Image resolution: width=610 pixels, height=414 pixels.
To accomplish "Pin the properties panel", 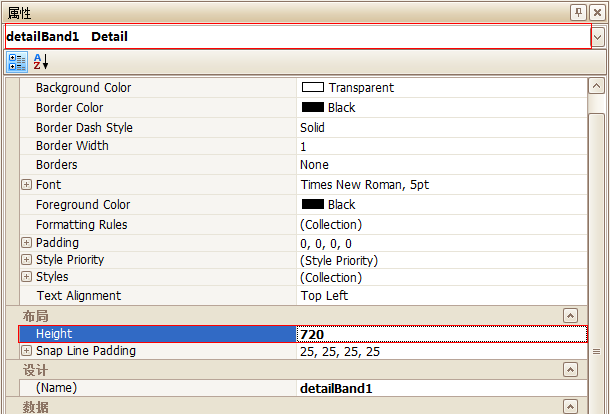I will pyautogui.click(x=578, y=12).
